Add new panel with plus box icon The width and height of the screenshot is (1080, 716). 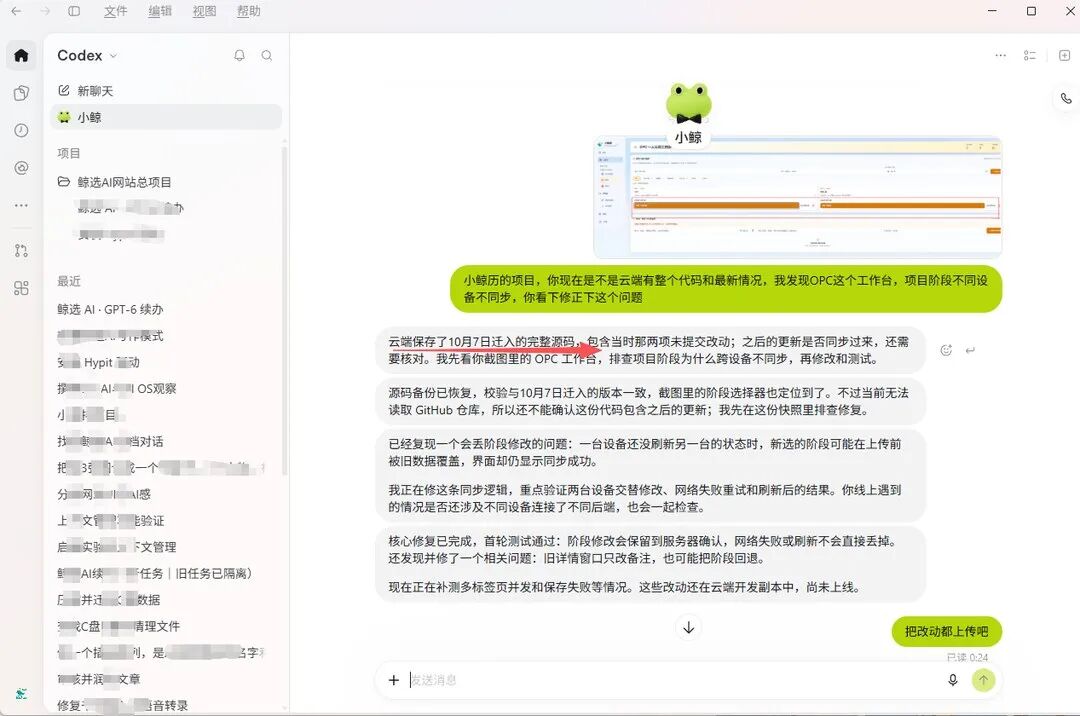tap(1064, 55)
